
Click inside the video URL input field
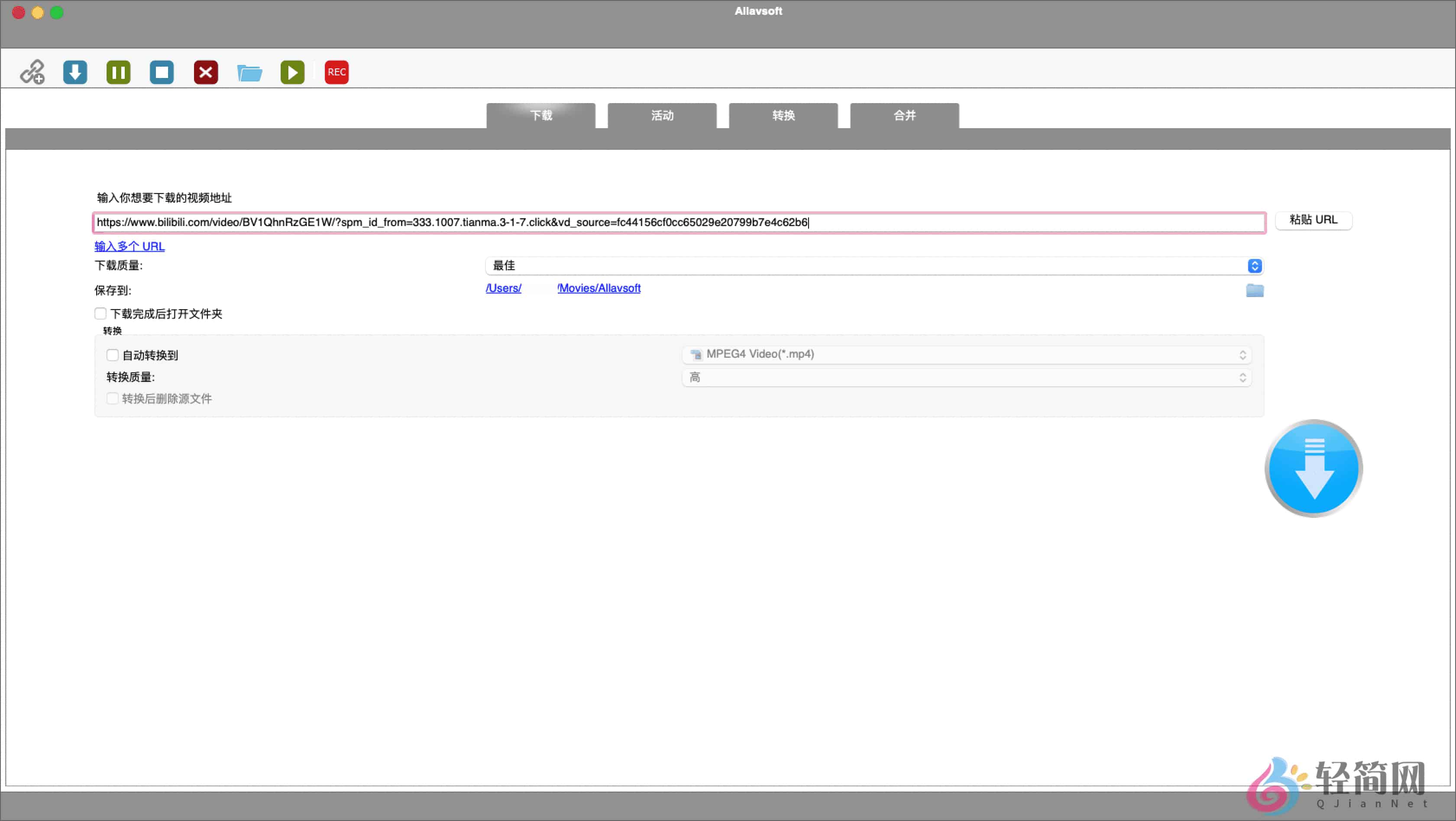(x=678, y=223)
